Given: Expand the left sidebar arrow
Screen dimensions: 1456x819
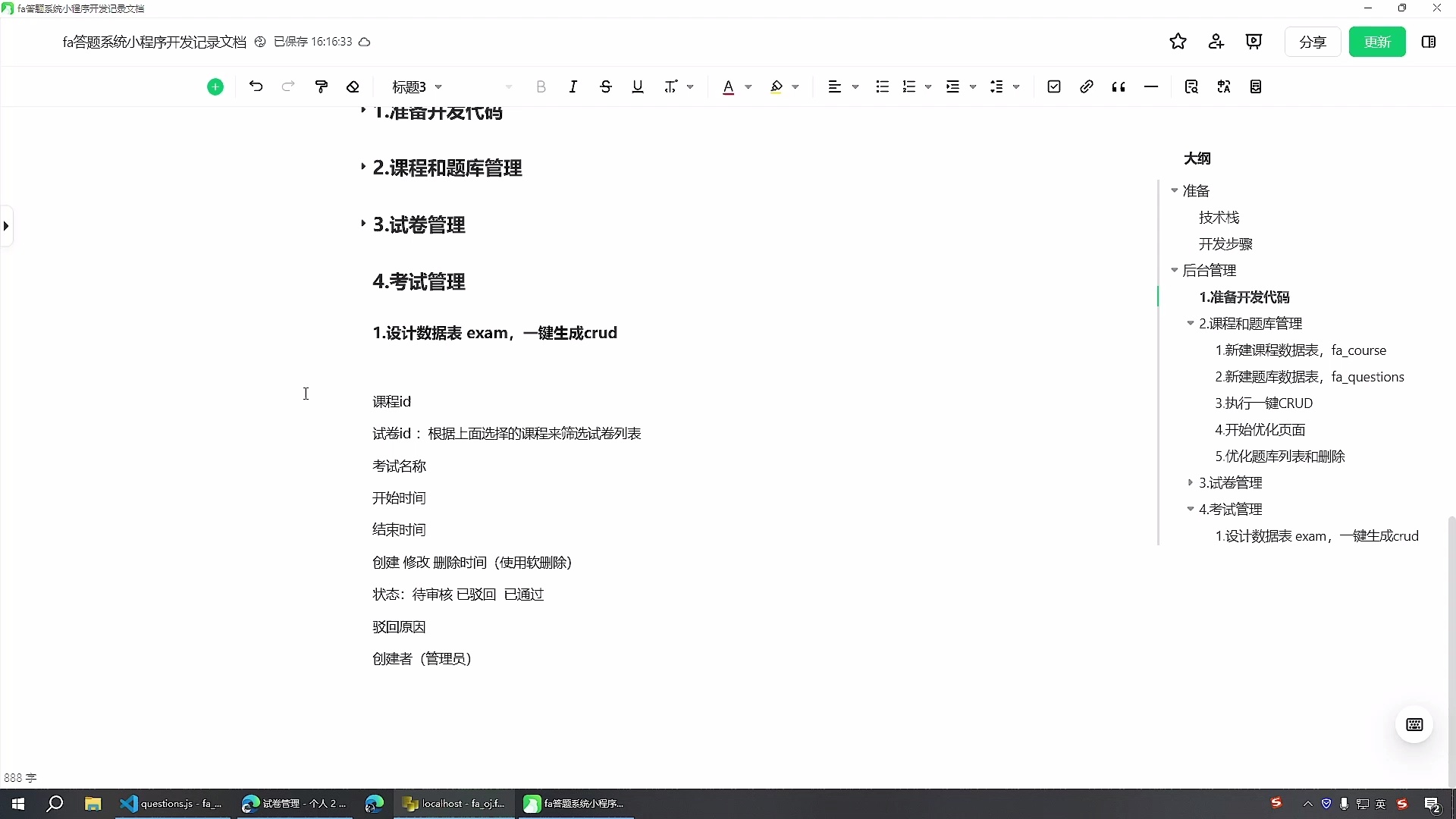Looking at the screenshot, I should (x=6, y=226).
